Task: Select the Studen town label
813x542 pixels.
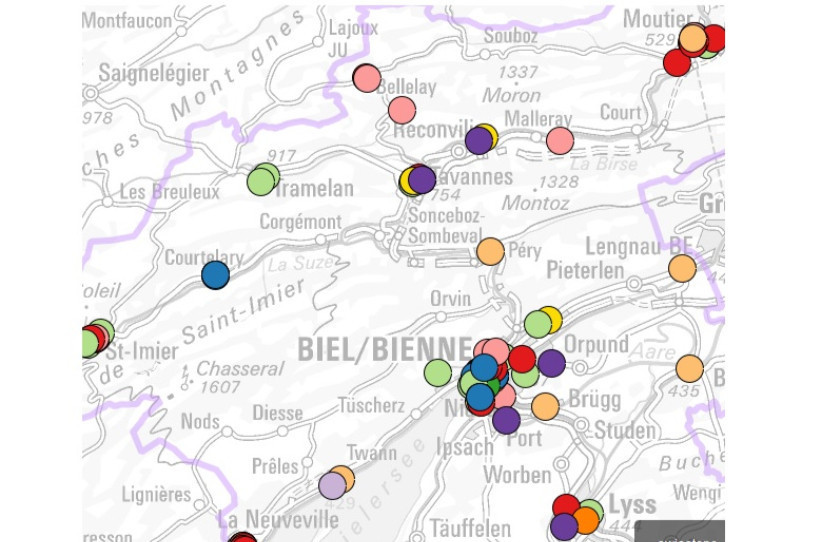Action: point(625,430)
